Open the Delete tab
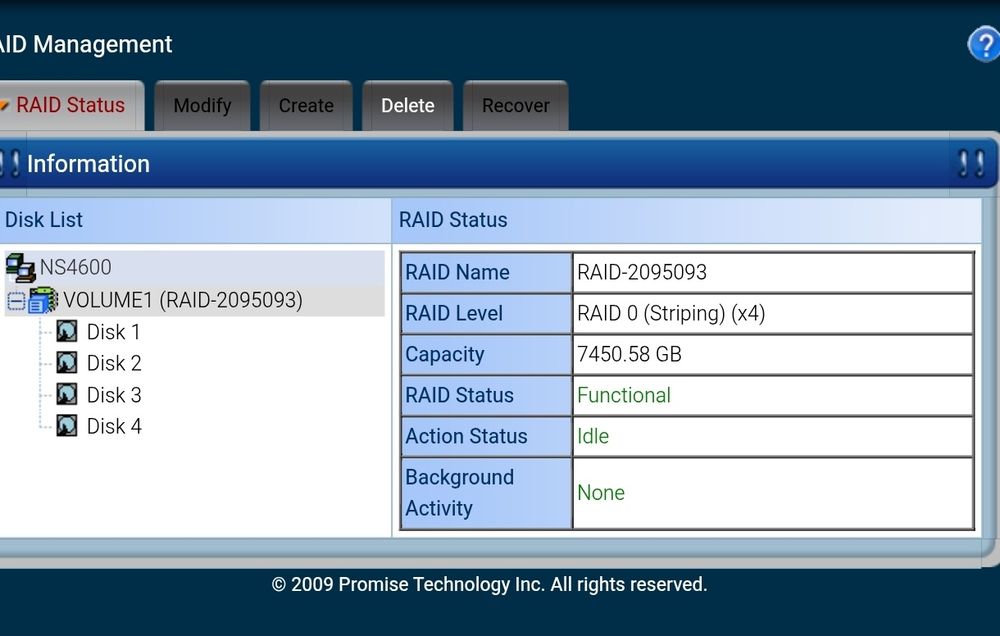 pos(408,106)
